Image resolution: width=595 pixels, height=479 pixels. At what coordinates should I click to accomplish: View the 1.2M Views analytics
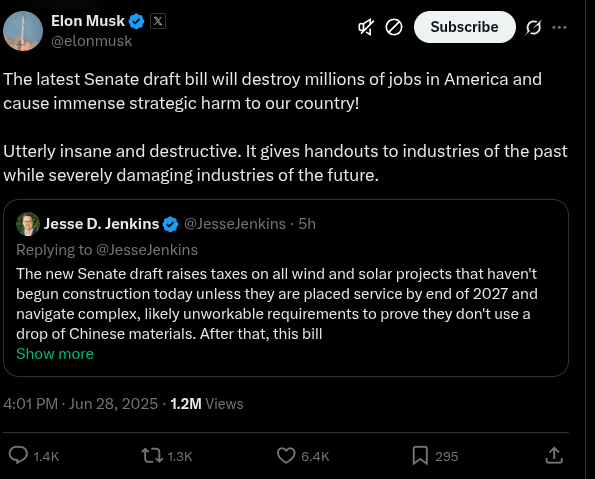click(x=207, y=404)
